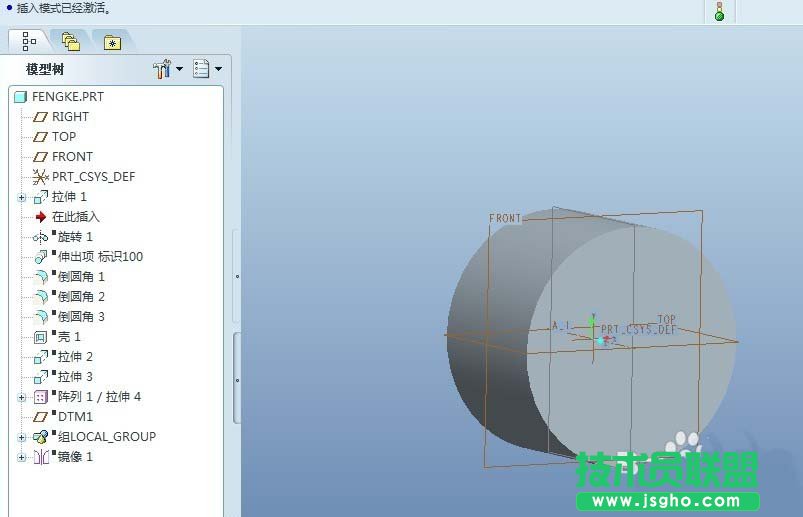Switch to the Folder Browser tab
The height and width of the screenshot is (517, 803).
click(71, 41)
